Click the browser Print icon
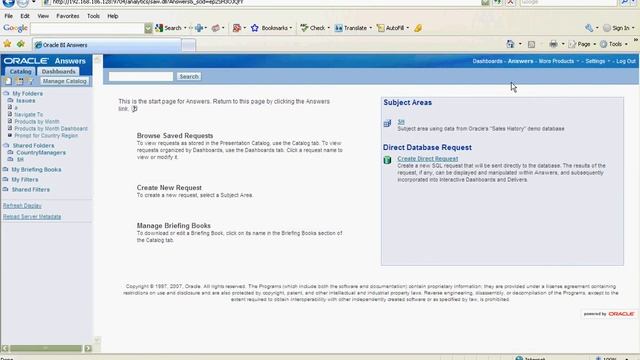Image resolution: width=640 pixels, height=360 pixels. click(x=553, y=44)
